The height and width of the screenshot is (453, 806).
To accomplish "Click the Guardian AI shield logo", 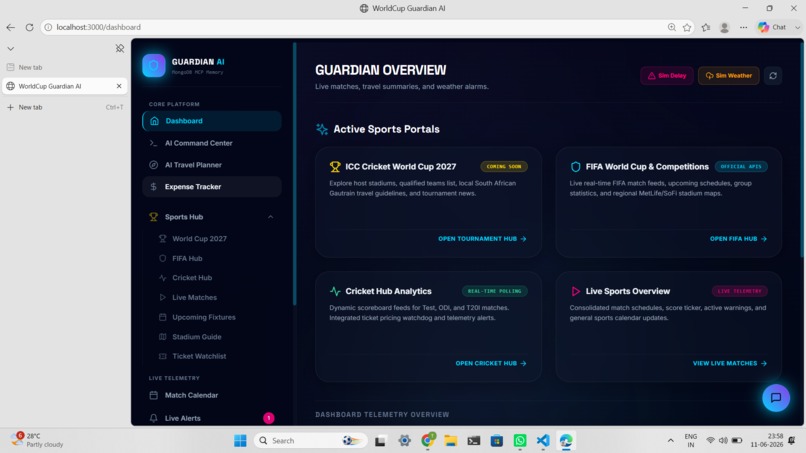I will (x=153, y=66).
